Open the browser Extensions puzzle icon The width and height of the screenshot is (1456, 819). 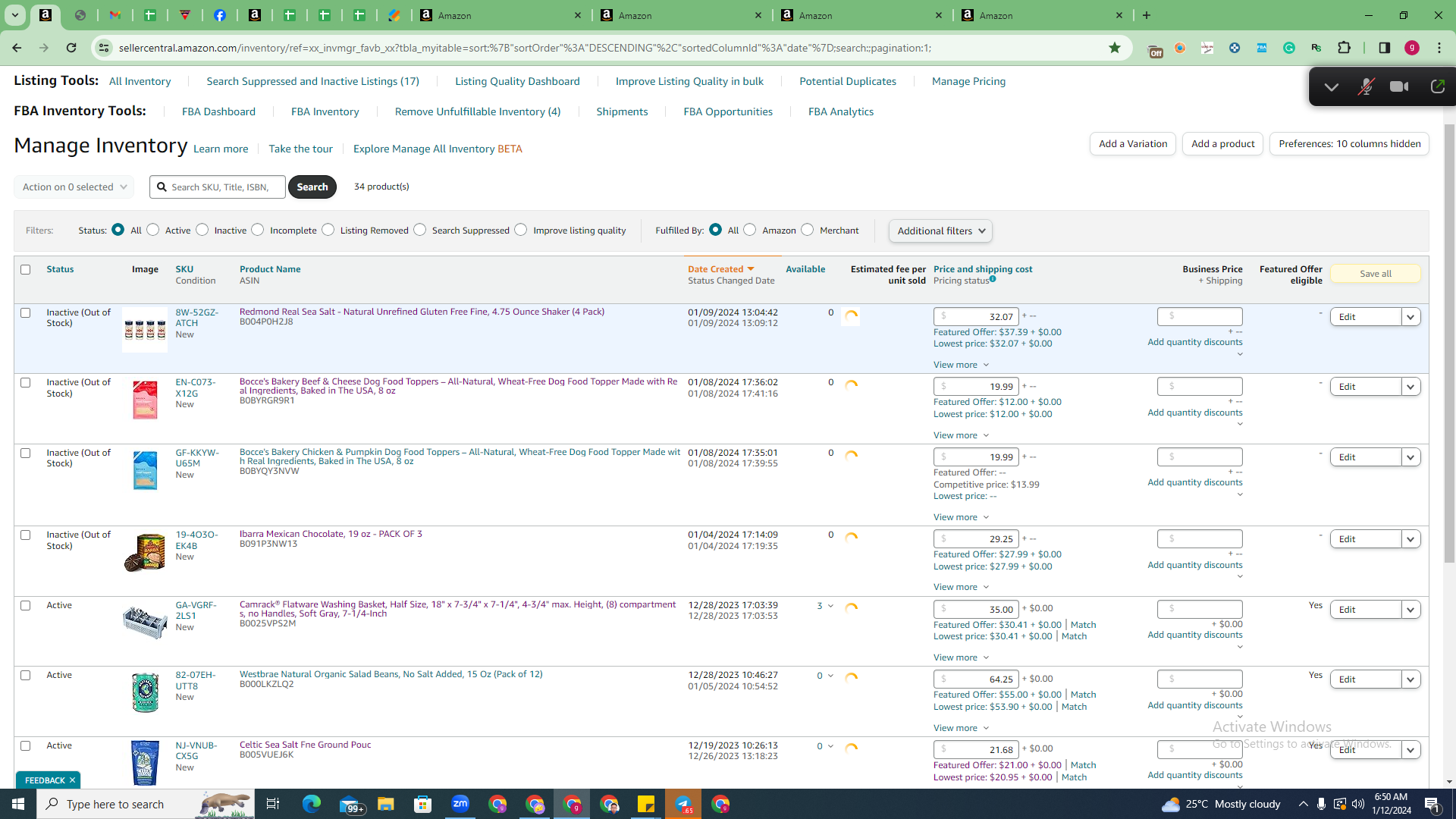coord(1345,48)
